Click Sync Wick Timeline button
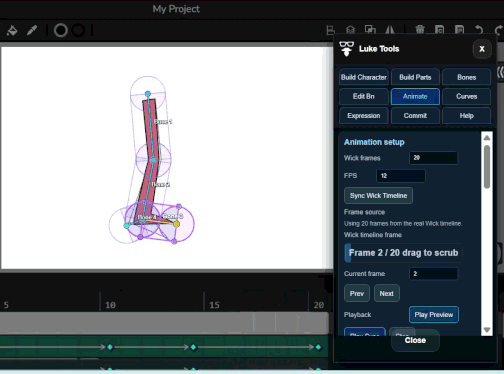This screenshot has height=374, width=504. [x=378, y=196]
